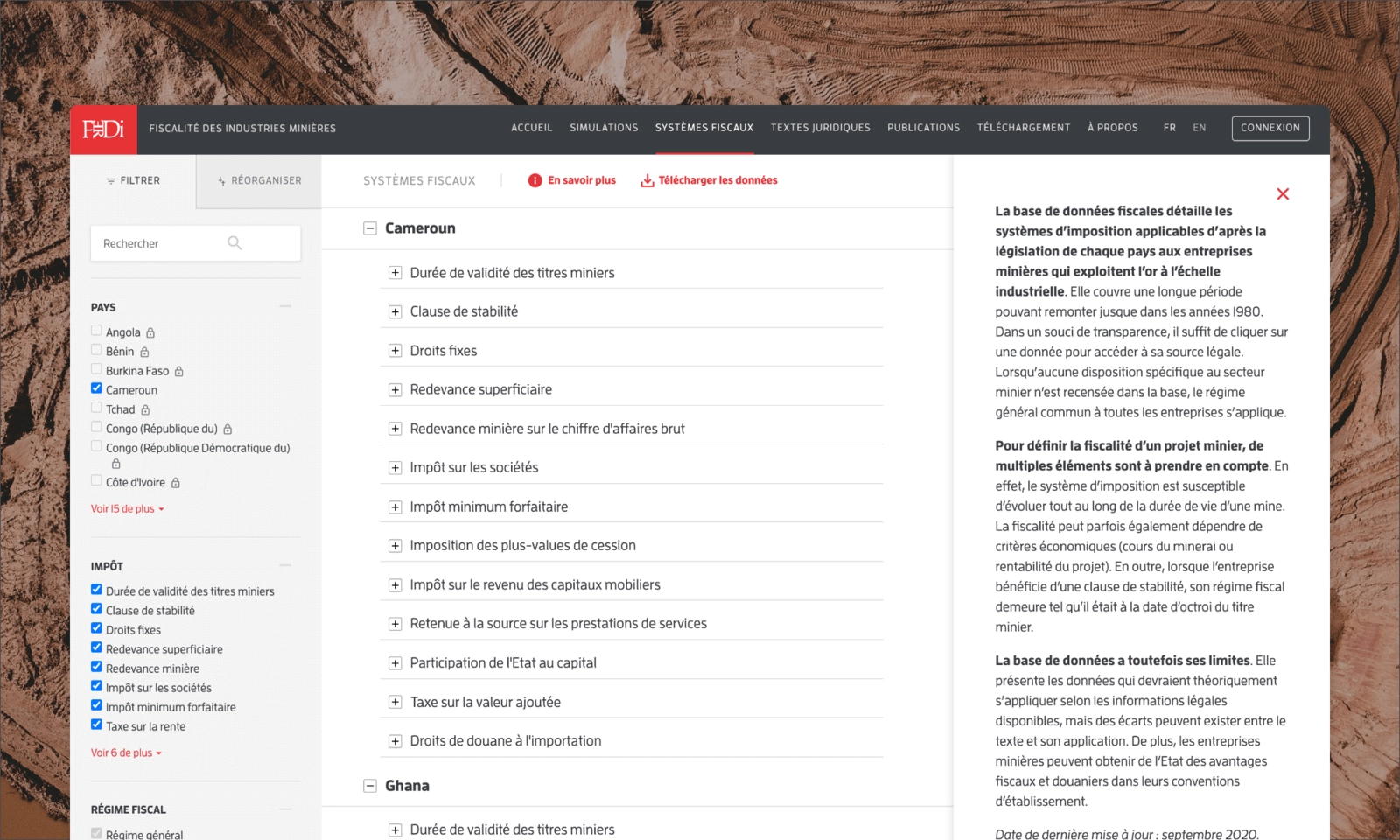
Task: Select SYSTÈMES FISCAUX nav item
Action: [x=704, y=128]
